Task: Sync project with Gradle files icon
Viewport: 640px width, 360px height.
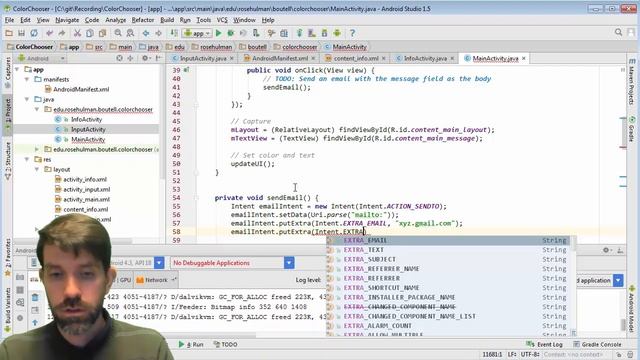Action: click(300, 33)
